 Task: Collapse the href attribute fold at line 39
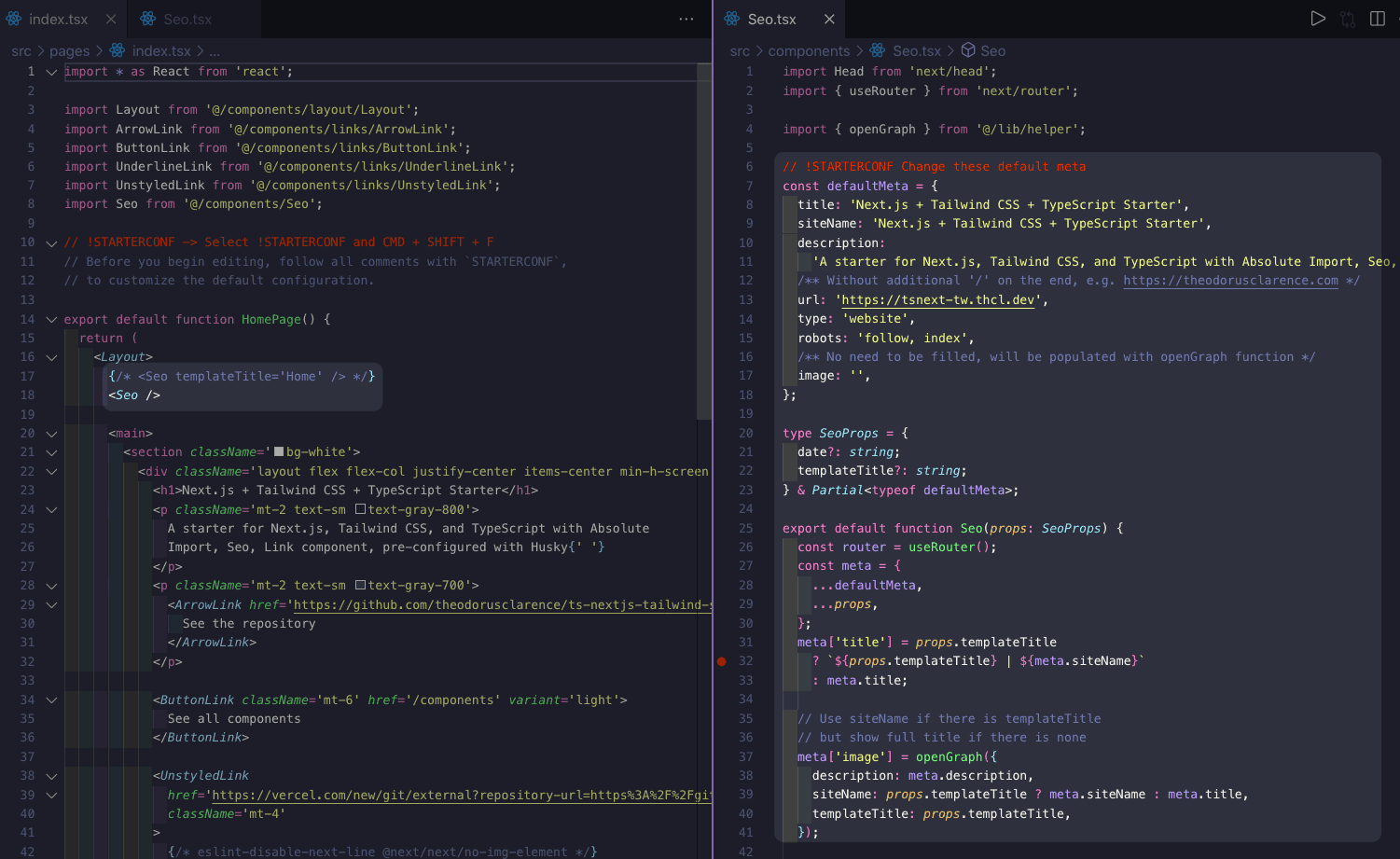52,796
